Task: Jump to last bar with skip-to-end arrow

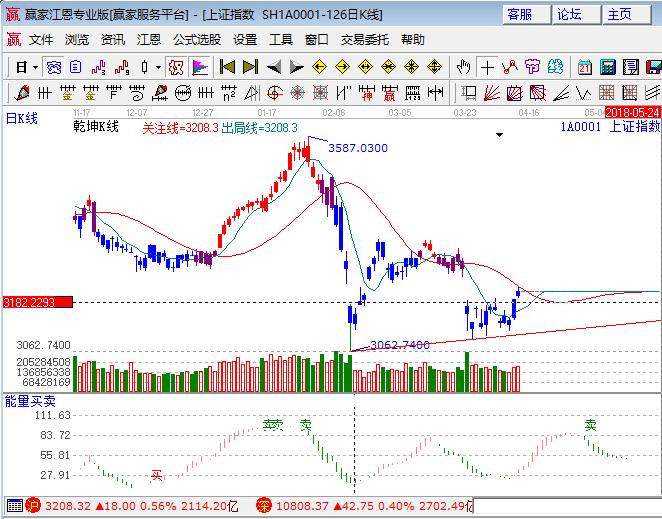Action: click(249, 67)
